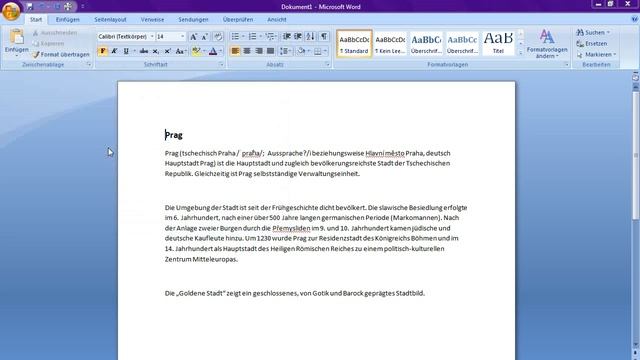Decrease paragraph indent
640x360 pixels.
(x=287, y=37)
